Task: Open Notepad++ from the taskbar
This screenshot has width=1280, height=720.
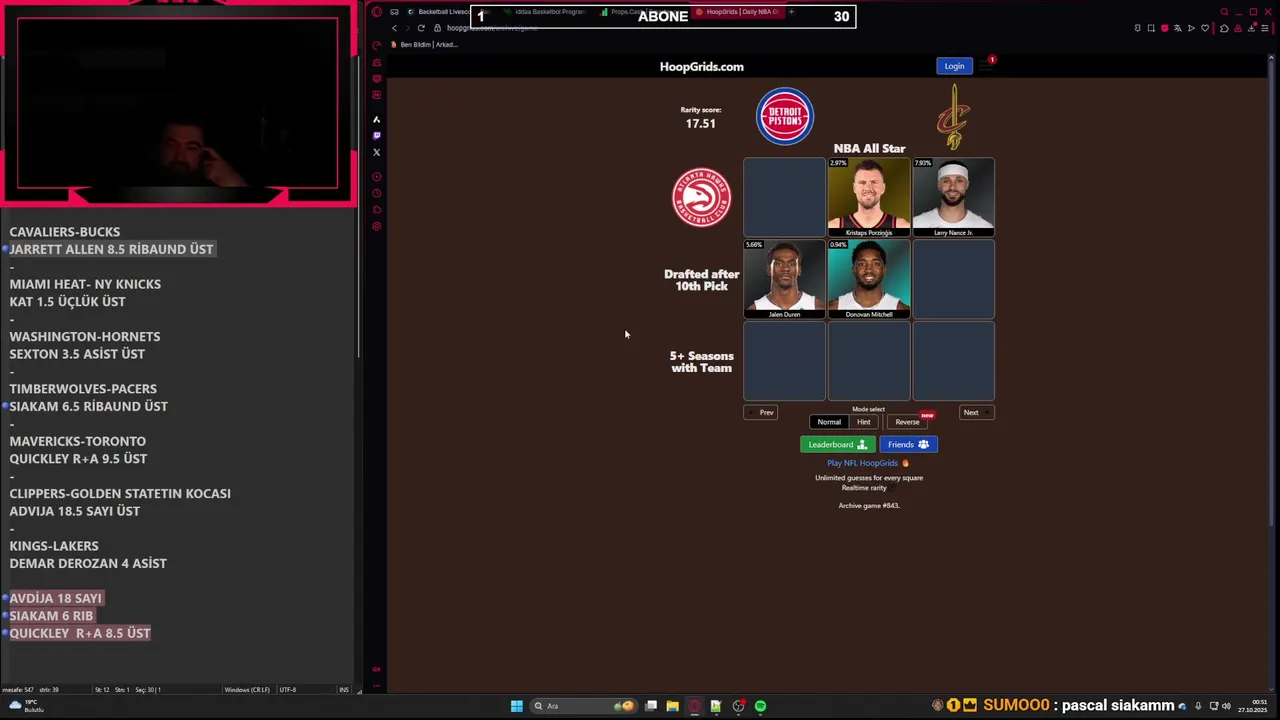Action: coord(716,706)
